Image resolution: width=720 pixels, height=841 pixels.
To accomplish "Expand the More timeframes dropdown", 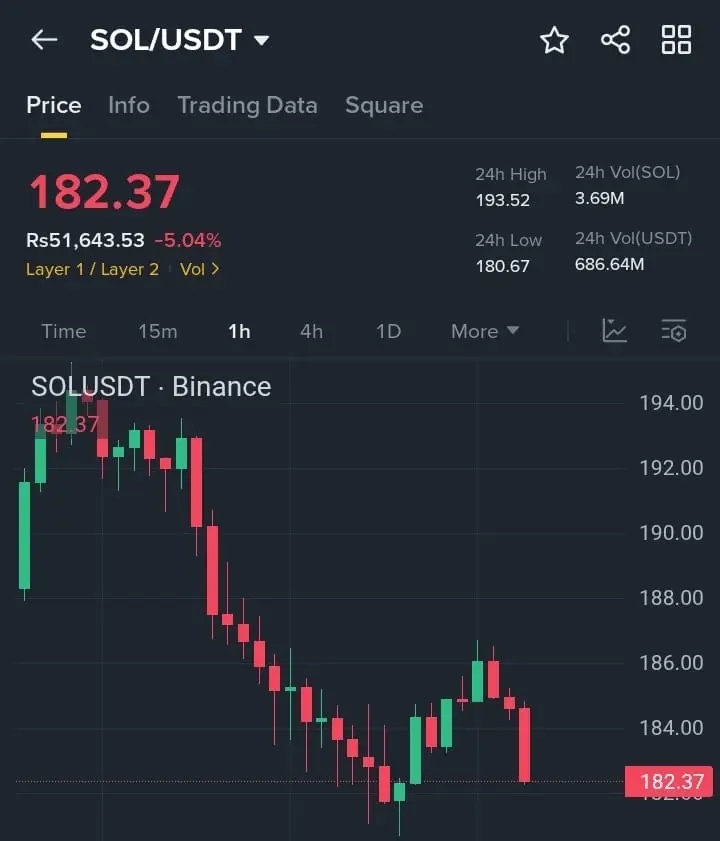I will pyautogui.click(x=485, y=331).
